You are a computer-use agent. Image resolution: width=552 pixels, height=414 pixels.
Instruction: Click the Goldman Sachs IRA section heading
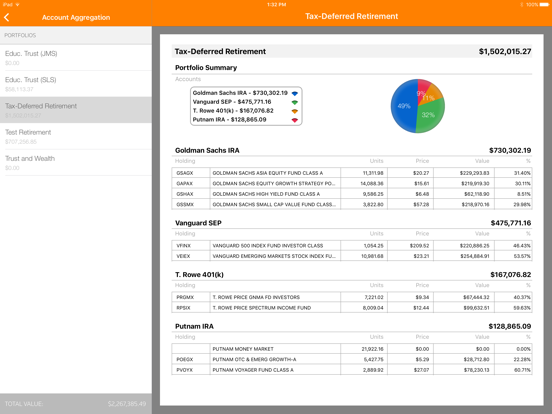coord(207,150)
